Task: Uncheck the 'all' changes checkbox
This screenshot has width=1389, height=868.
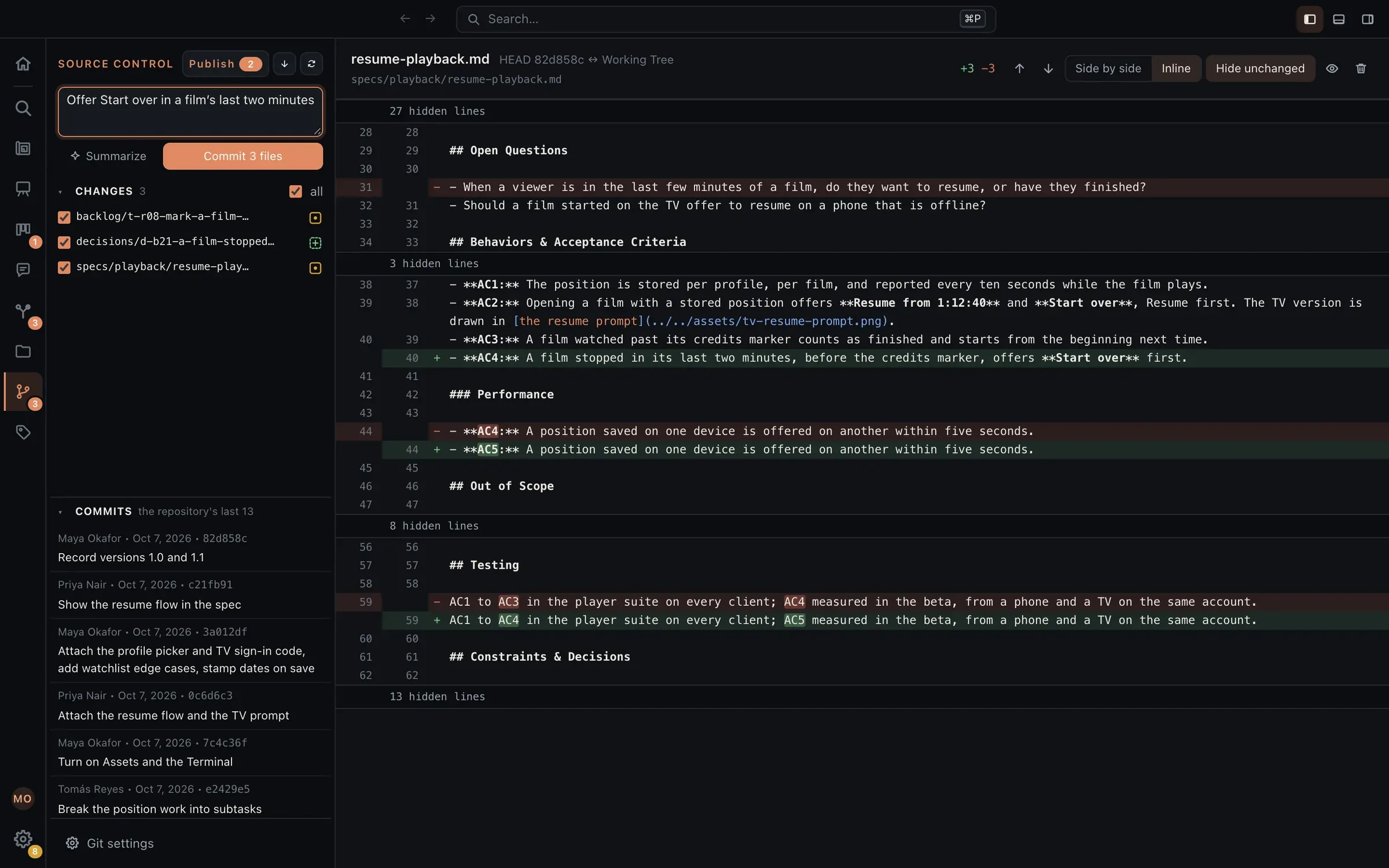Action: point(296,192)
